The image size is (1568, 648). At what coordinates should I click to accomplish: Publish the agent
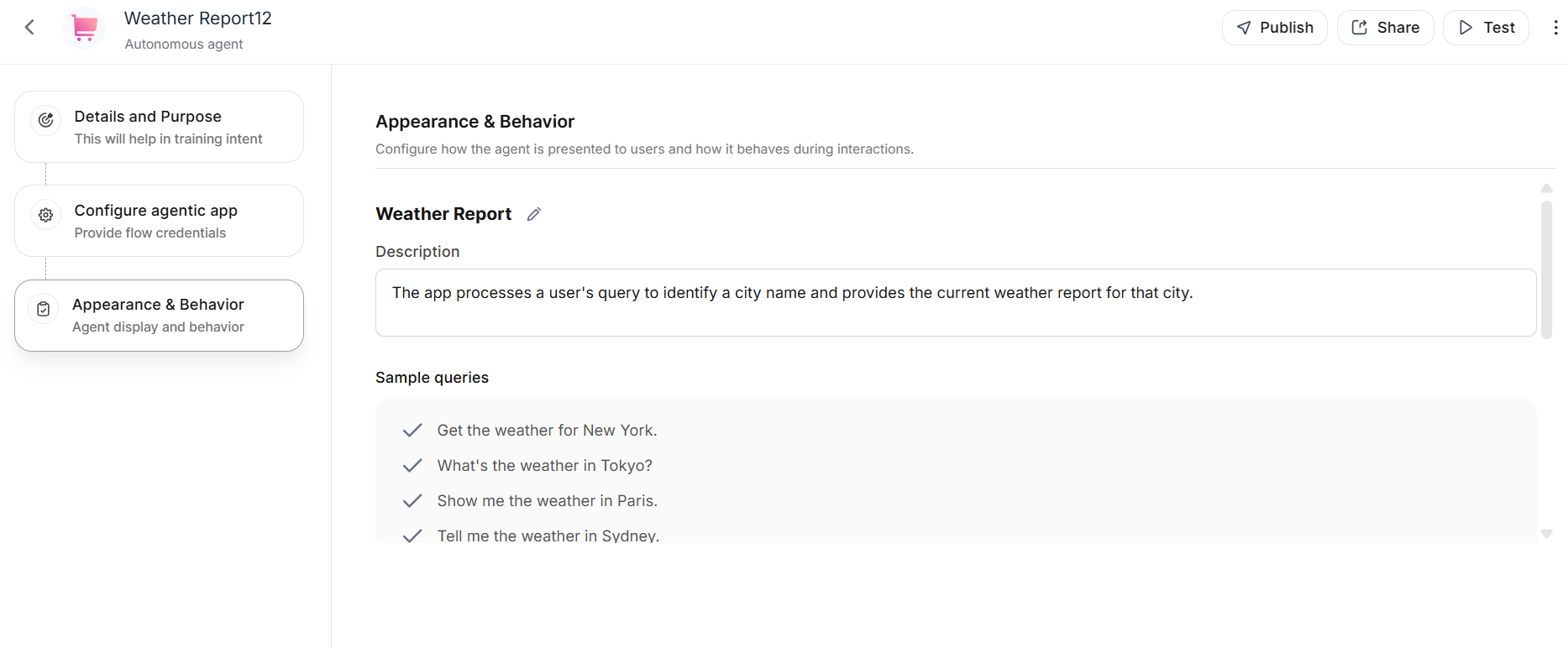coord(1274,28)
